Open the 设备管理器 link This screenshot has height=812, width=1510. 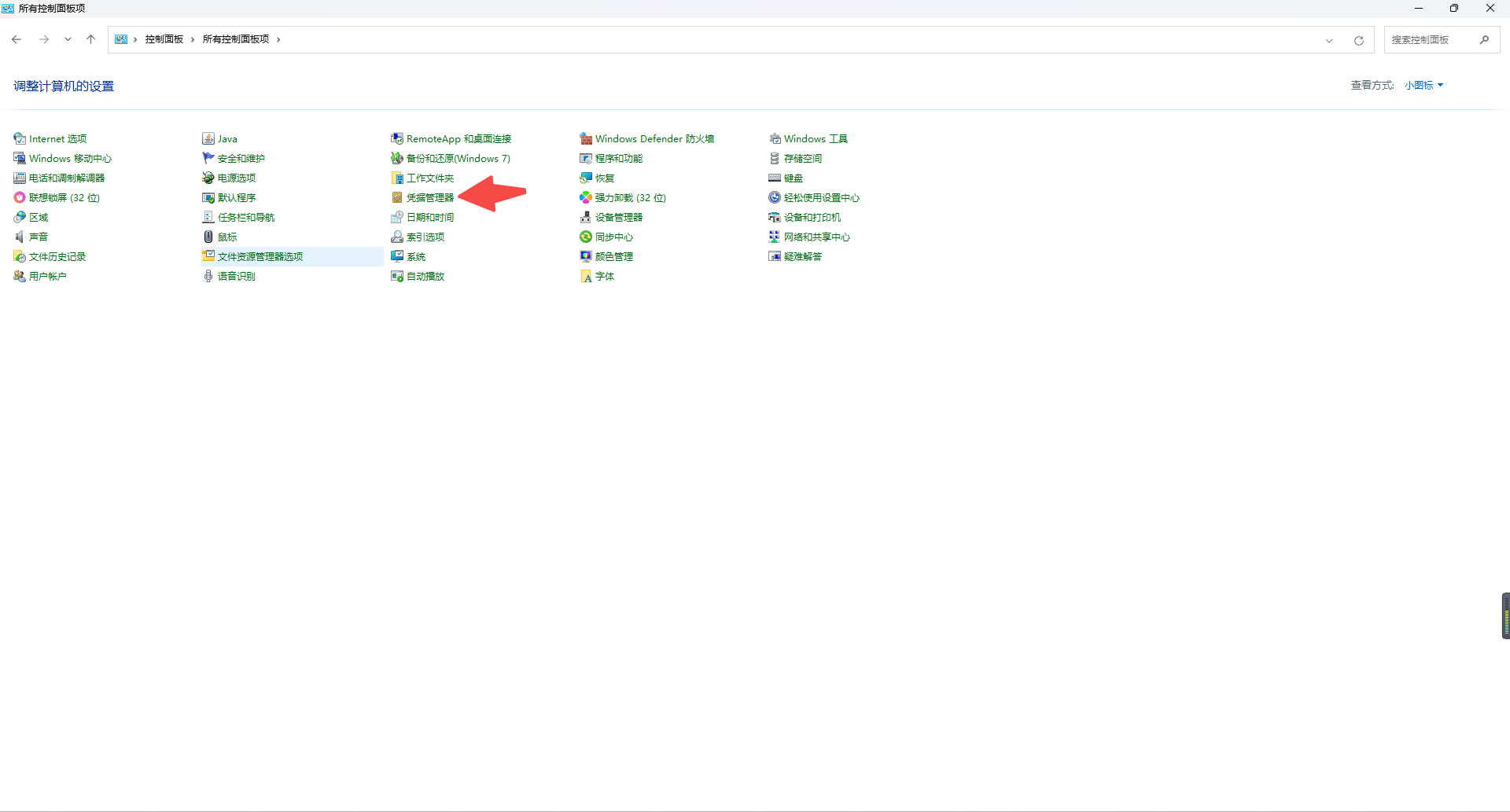619,217
